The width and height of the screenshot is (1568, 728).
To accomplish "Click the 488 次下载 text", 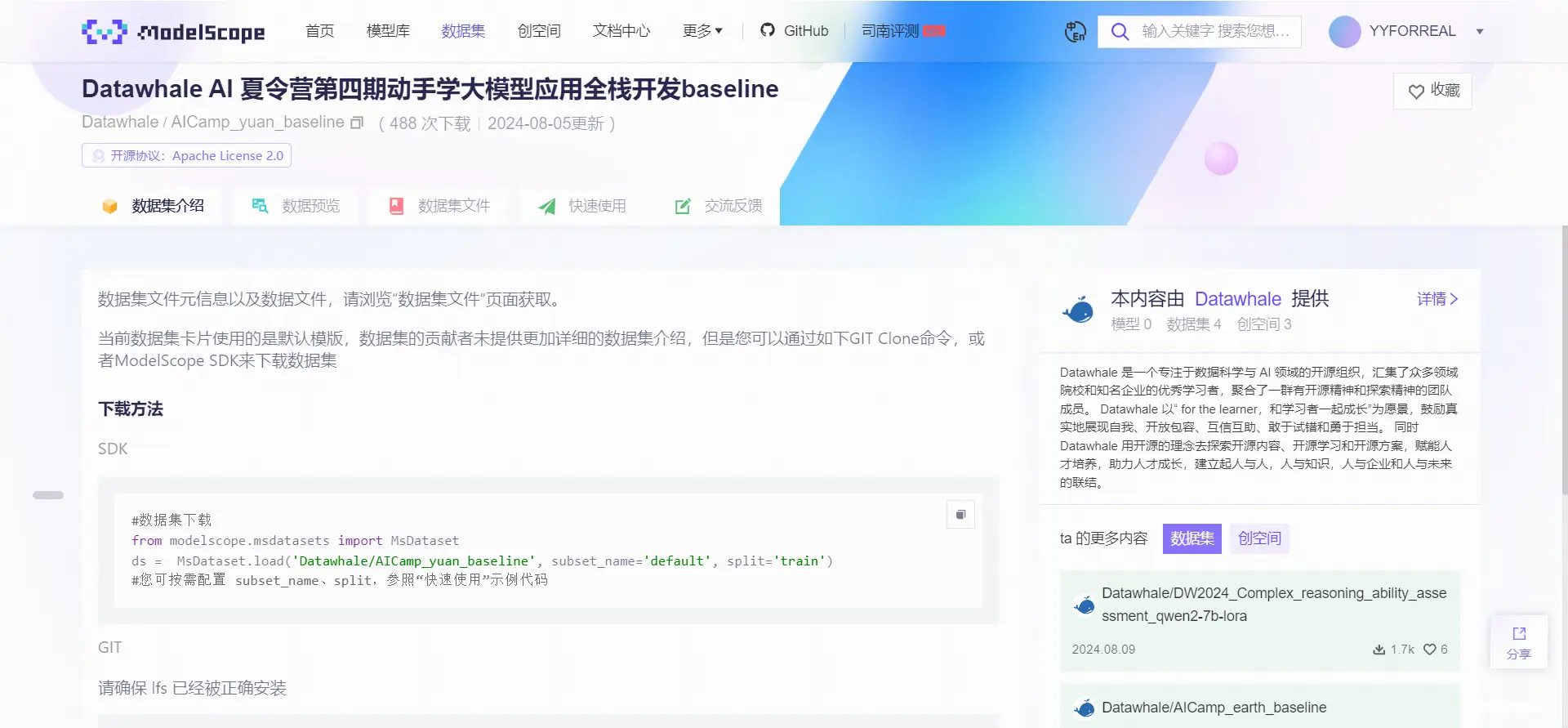I will 430,123.
